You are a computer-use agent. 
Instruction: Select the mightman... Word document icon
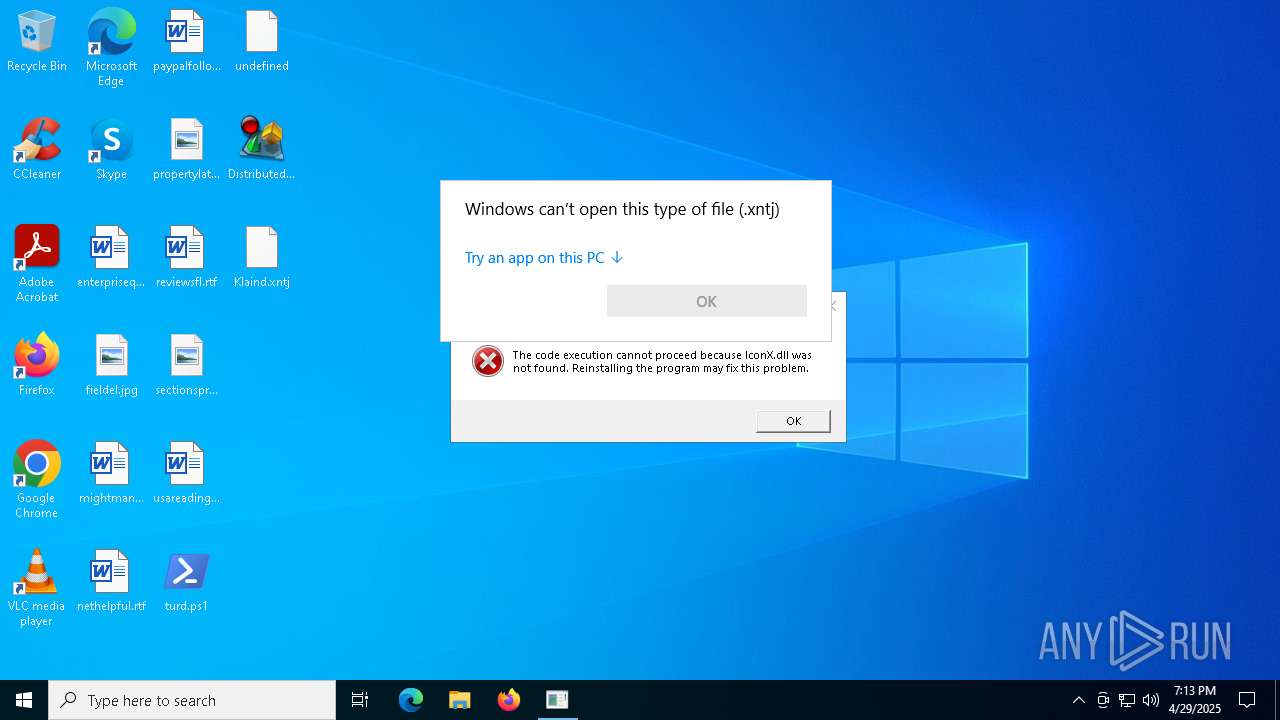coord(111,473)
